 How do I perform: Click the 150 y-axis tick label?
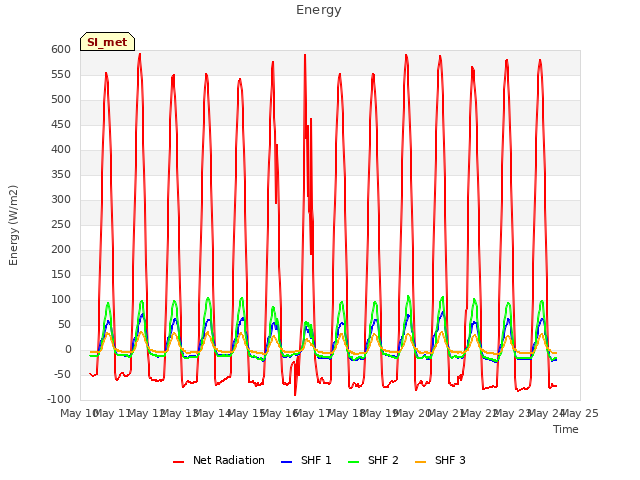(x=61, y=275)
